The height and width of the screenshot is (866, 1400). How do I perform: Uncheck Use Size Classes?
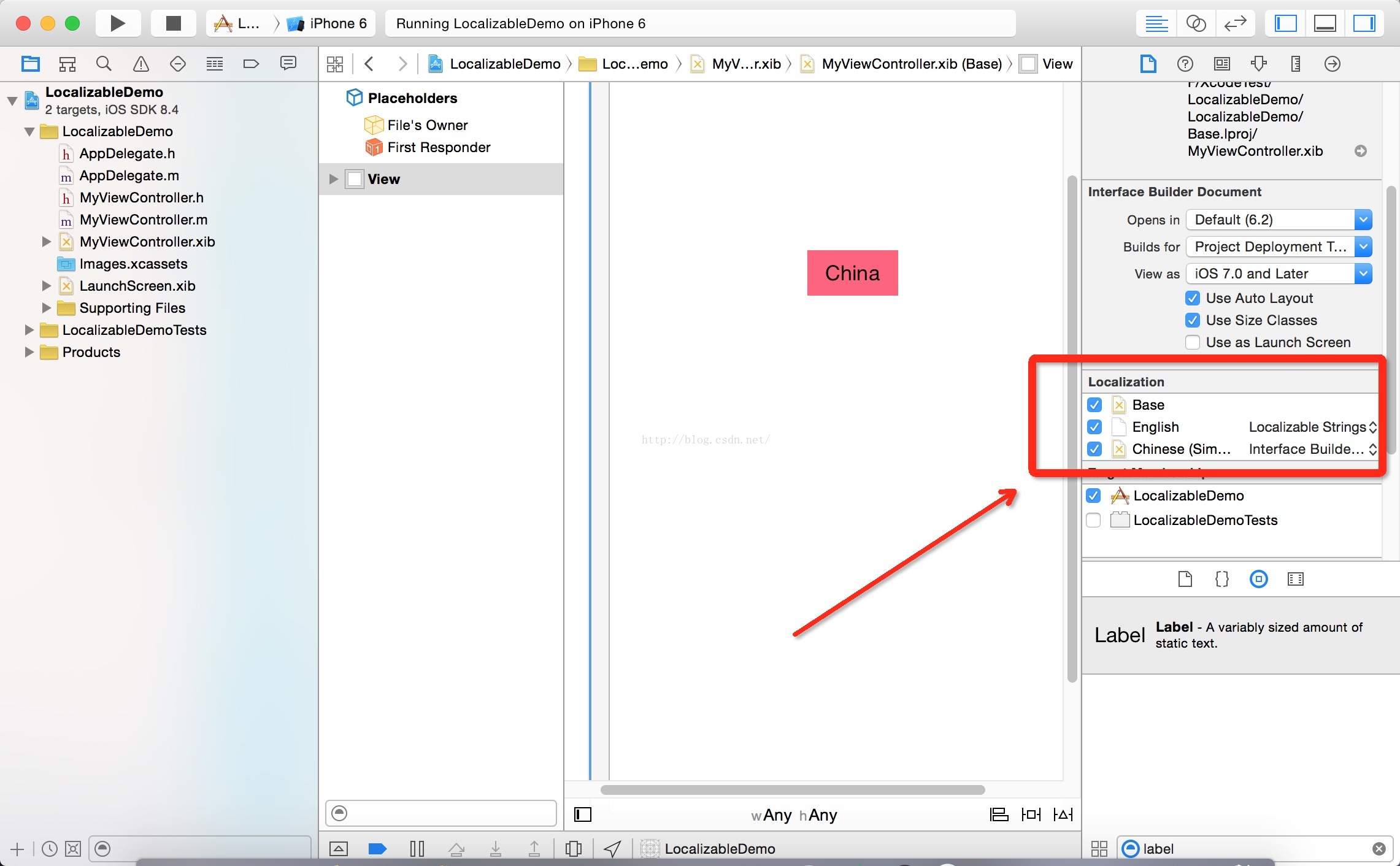pos(1193,320)
